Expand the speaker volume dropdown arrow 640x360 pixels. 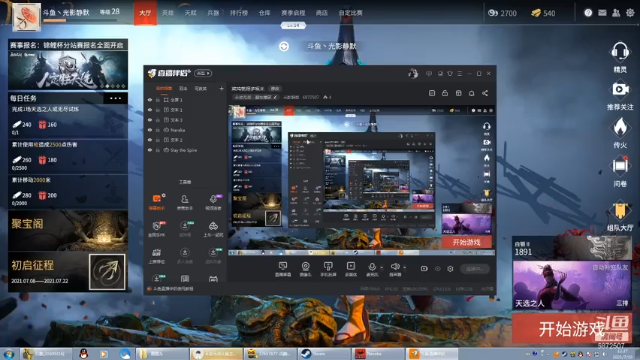click(404, 268)
